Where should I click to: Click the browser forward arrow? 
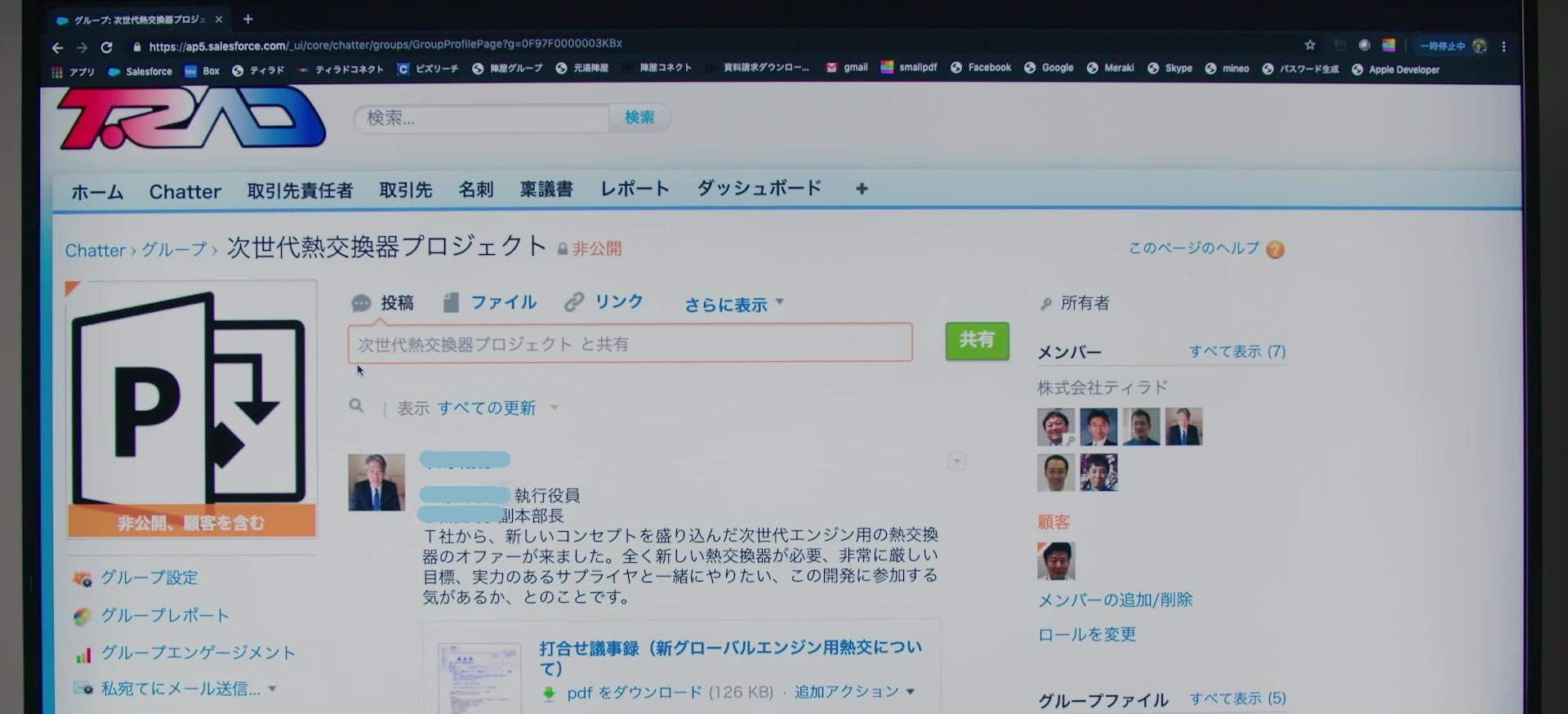(82, 47)
